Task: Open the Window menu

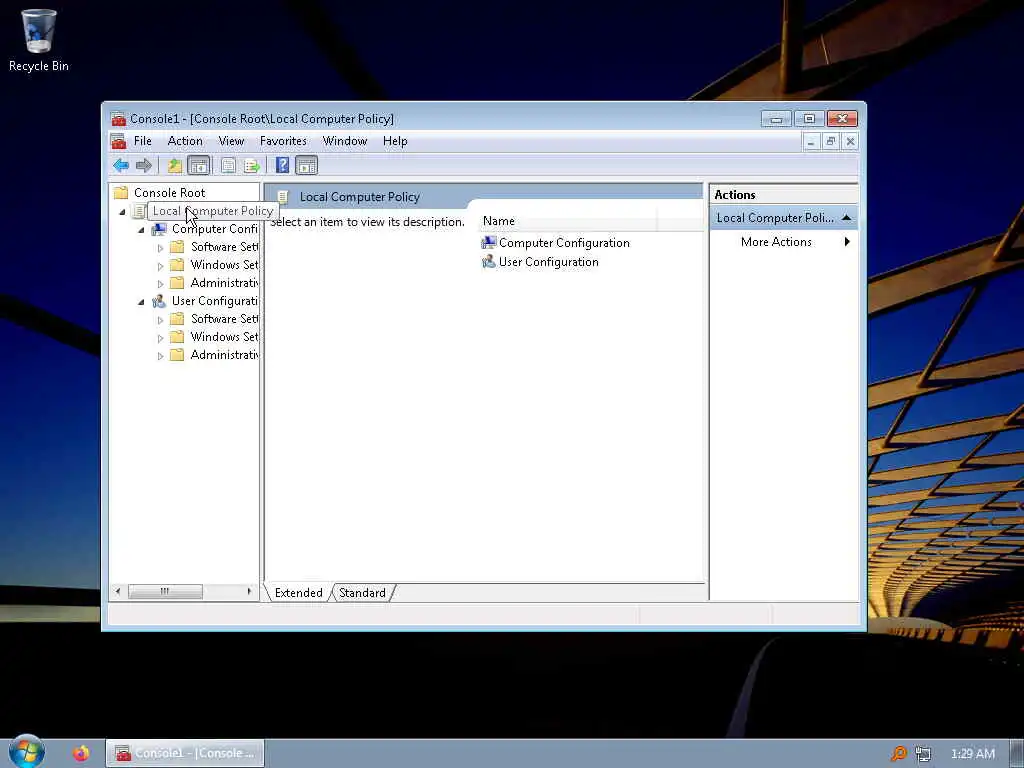Action: [x=345, y=141]
